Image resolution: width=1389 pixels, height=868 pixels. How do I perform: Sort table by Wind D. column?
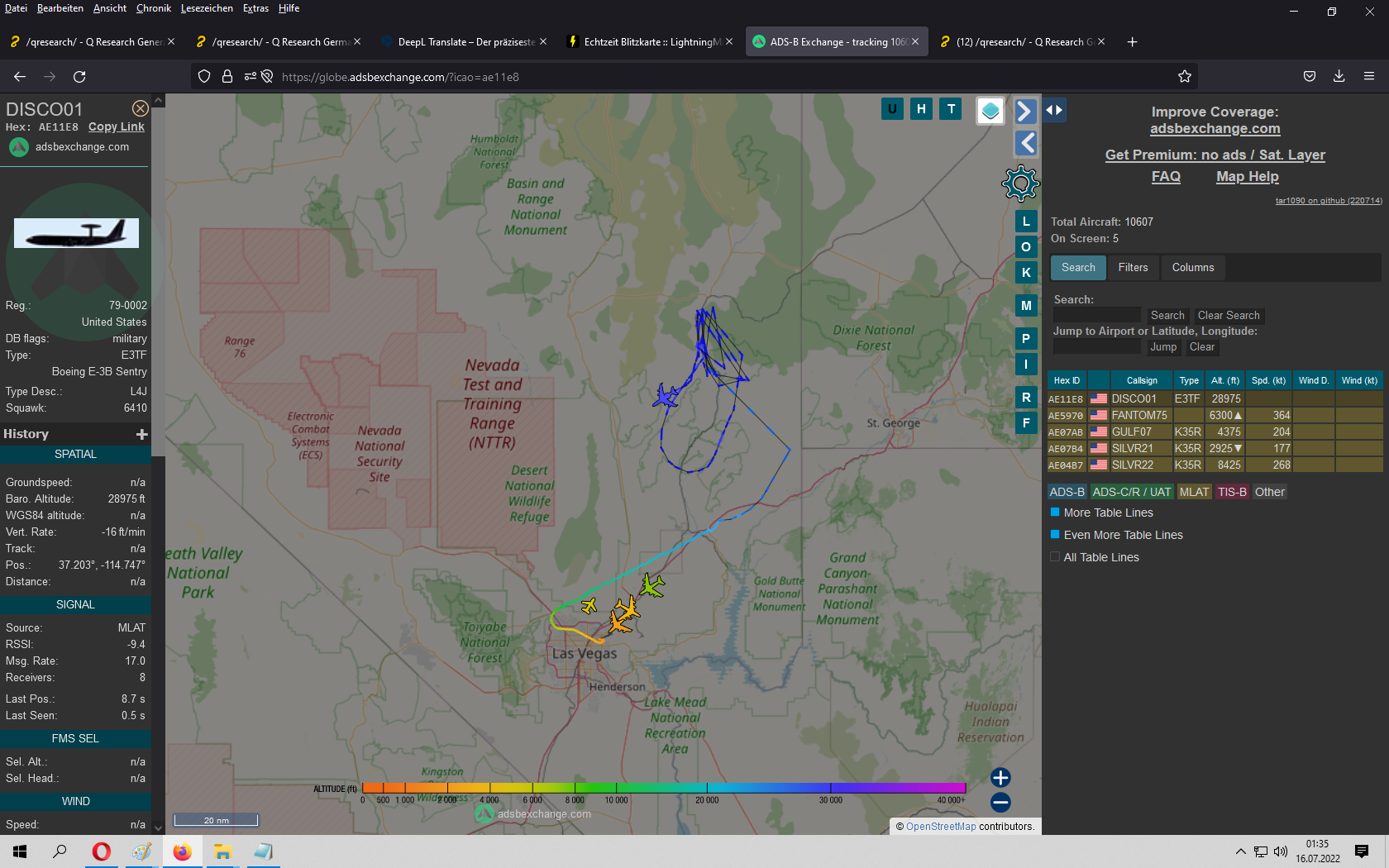tap(1313, 380)
